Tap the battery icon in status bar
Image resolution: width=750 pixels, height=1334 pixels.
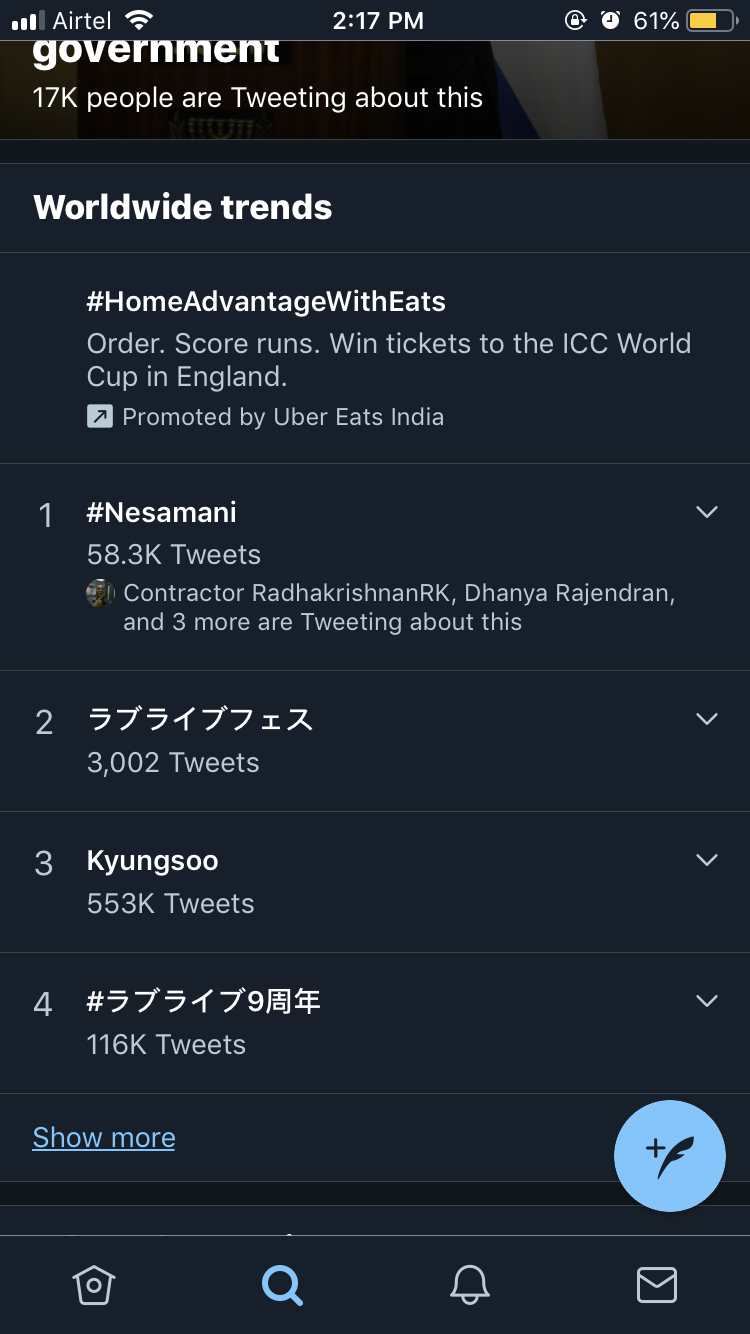click(x=711, y=20)
